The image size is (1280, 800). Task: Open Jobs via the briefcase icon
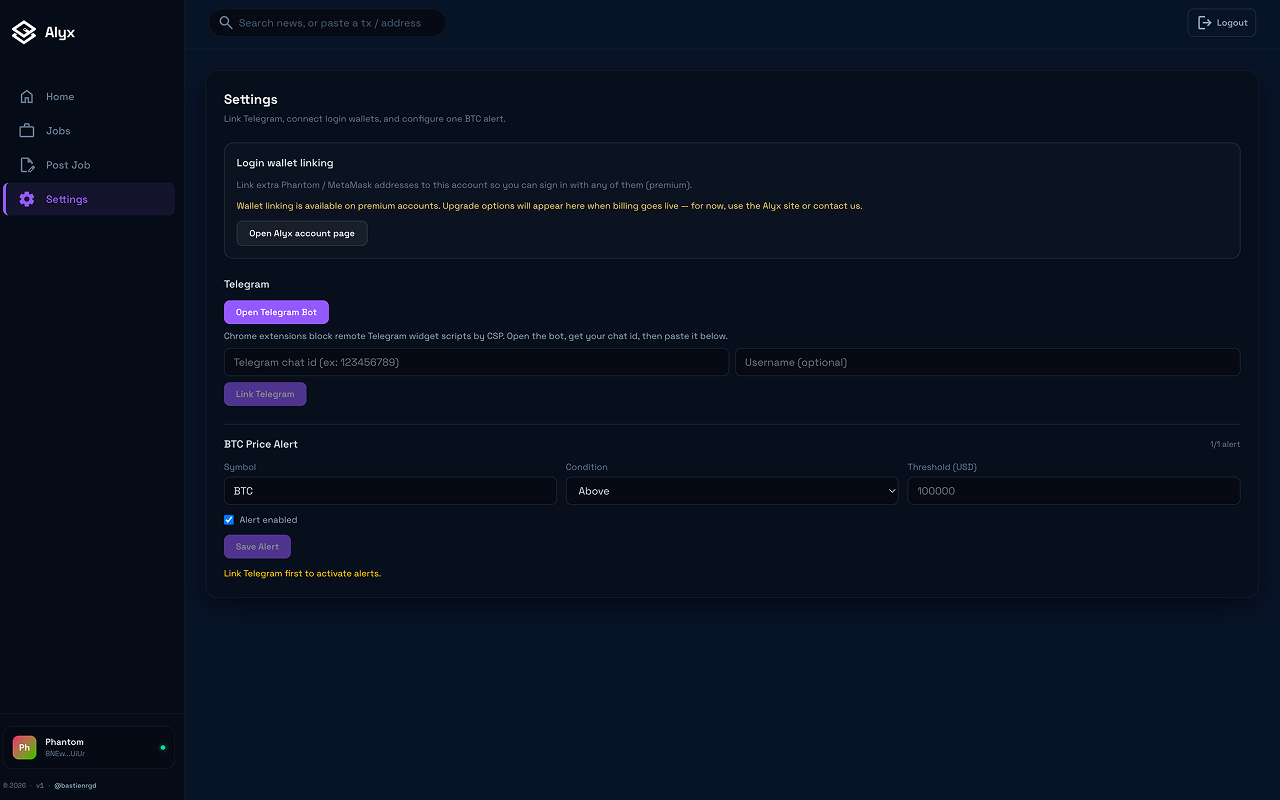pos(27,131)
